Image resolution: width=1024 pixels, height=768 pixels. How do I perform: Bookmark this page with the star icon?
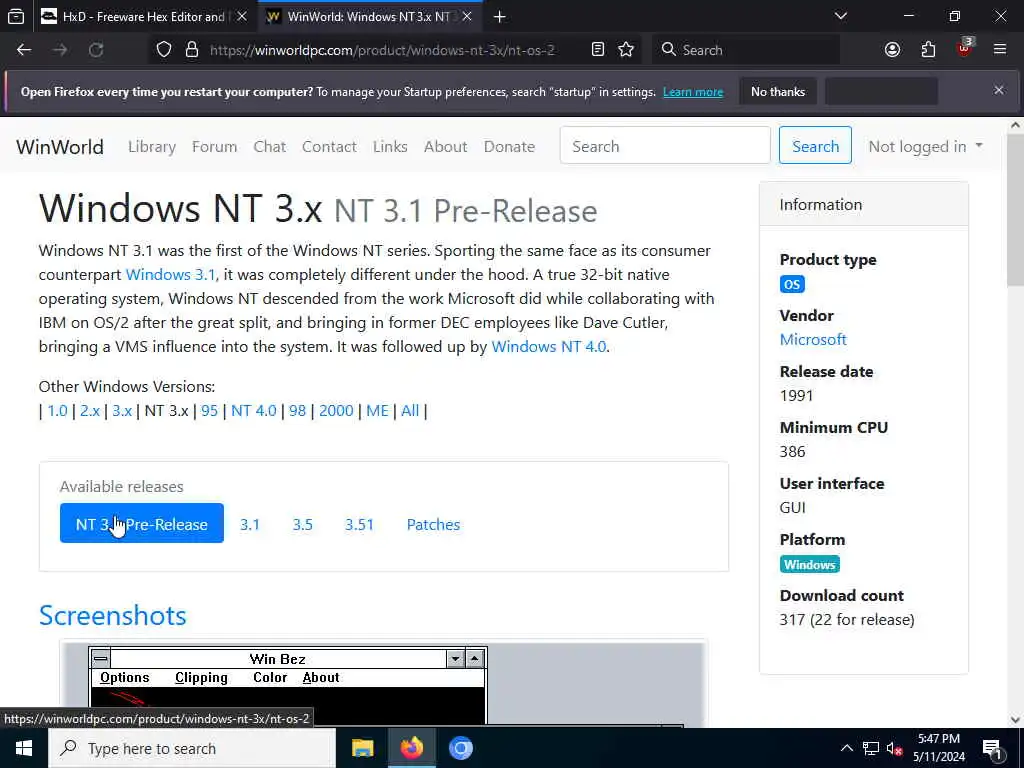626,50
